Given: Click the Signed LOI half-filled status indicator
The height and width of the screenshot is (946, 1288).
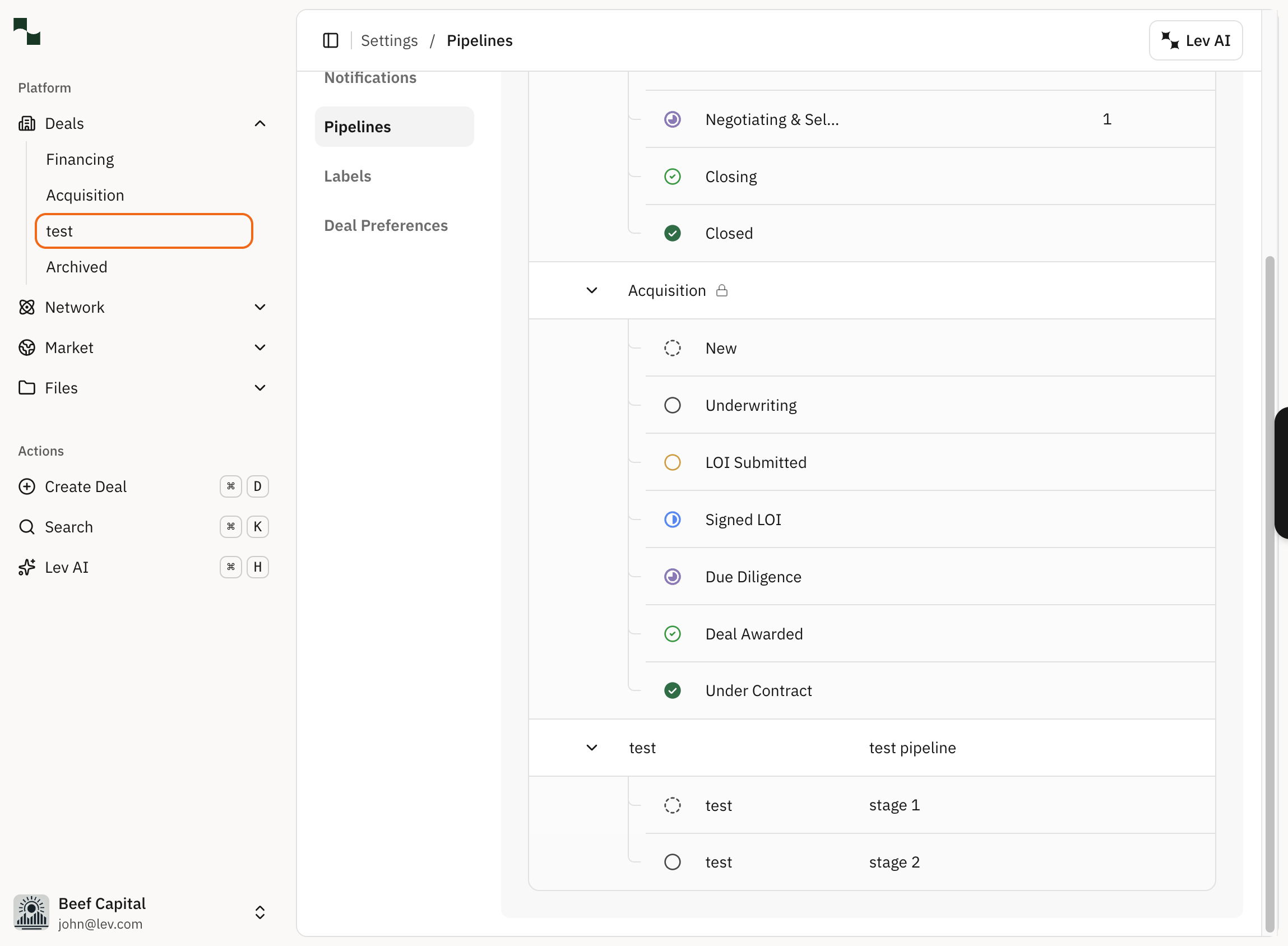Looking at the screenshot, I should (673, 520).
